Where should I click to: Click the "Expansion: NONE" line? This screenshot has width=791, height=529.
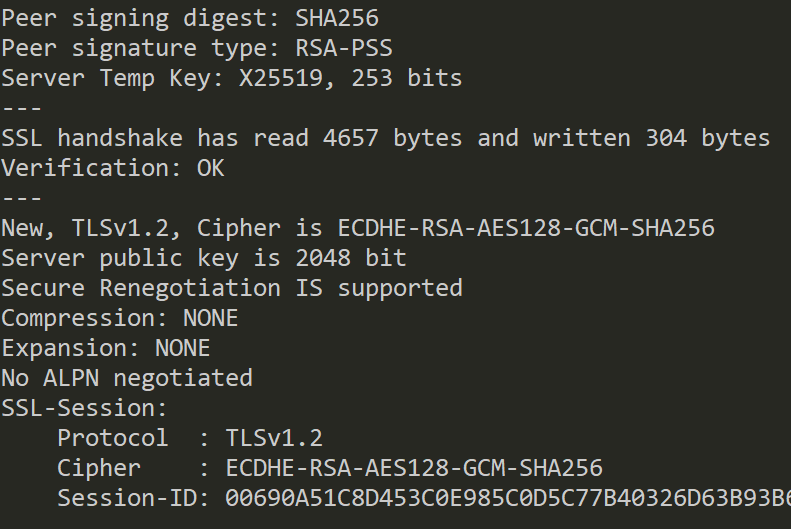pyautogui.click(x=105, y=348)
